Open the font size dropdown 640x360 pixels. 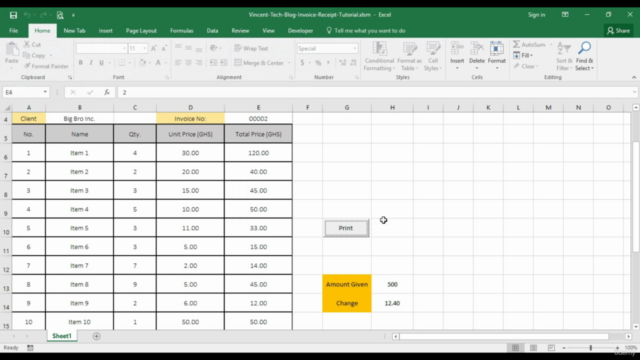point(144,49)
